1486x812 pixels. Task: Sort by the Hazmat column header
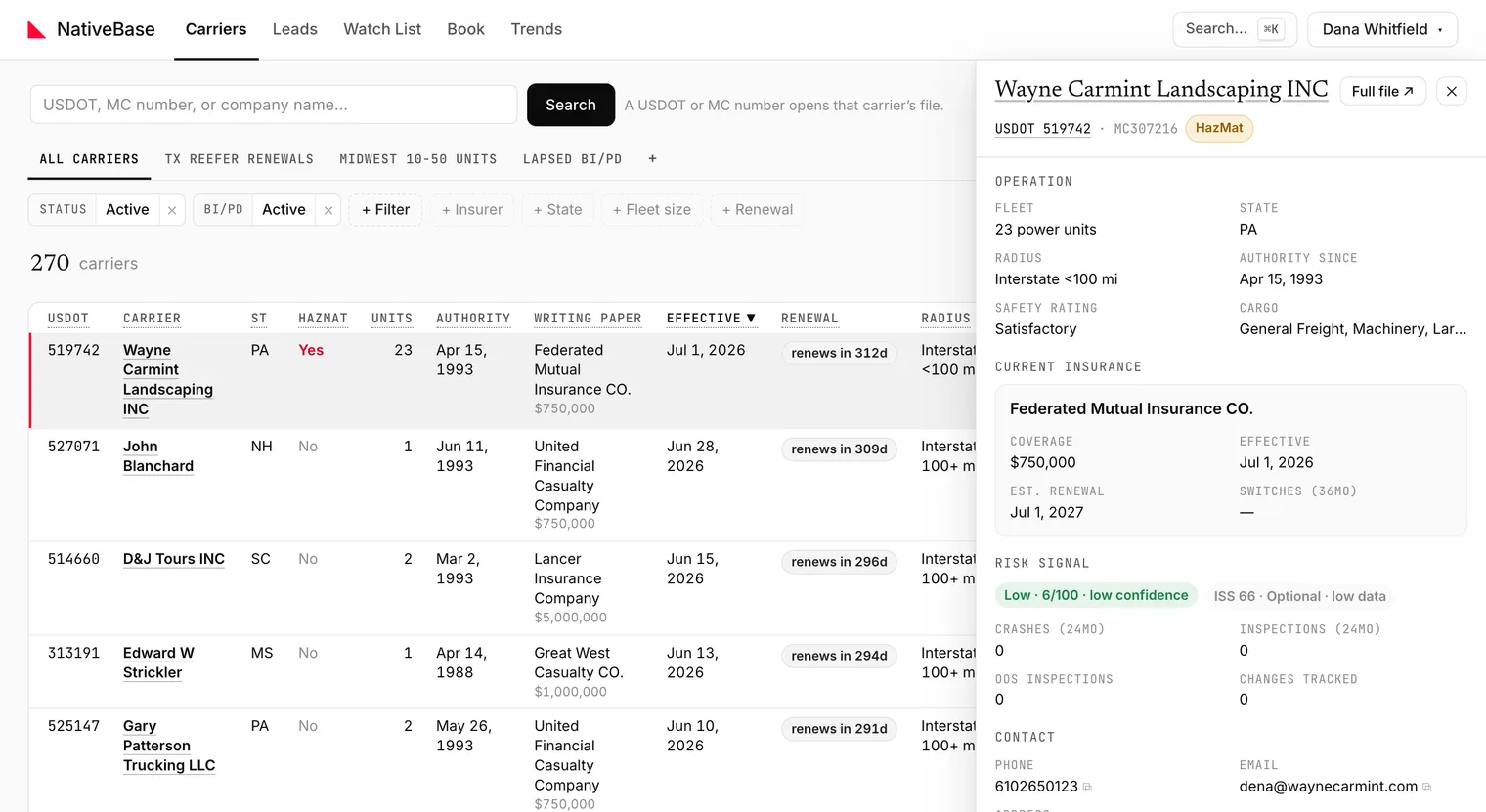click(323, 319)
